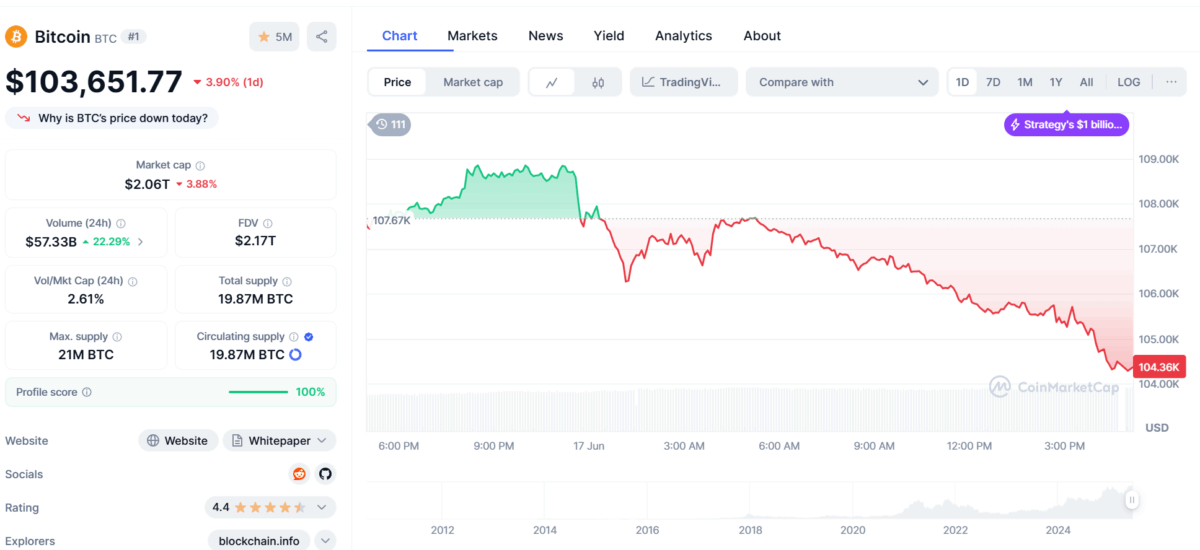Open info icon next to Volume (24h)
The width and height of the screenshot is (1200, 550).
[121, 224]
